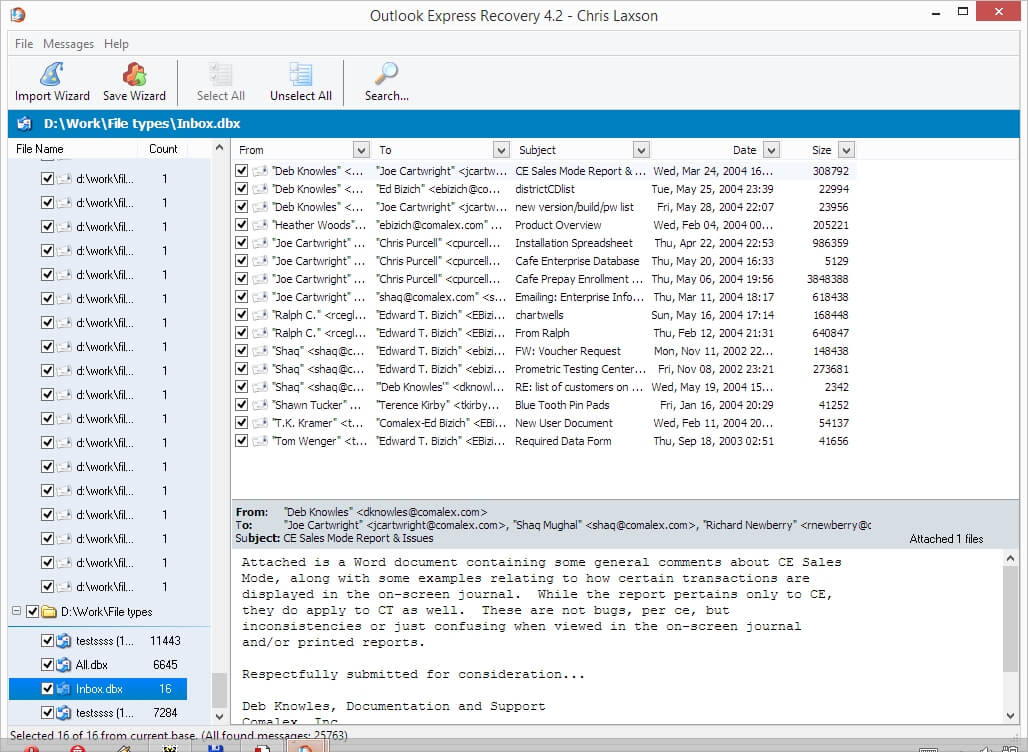
Task: Sort messages by the Subject column header
Action: [537, 150]
